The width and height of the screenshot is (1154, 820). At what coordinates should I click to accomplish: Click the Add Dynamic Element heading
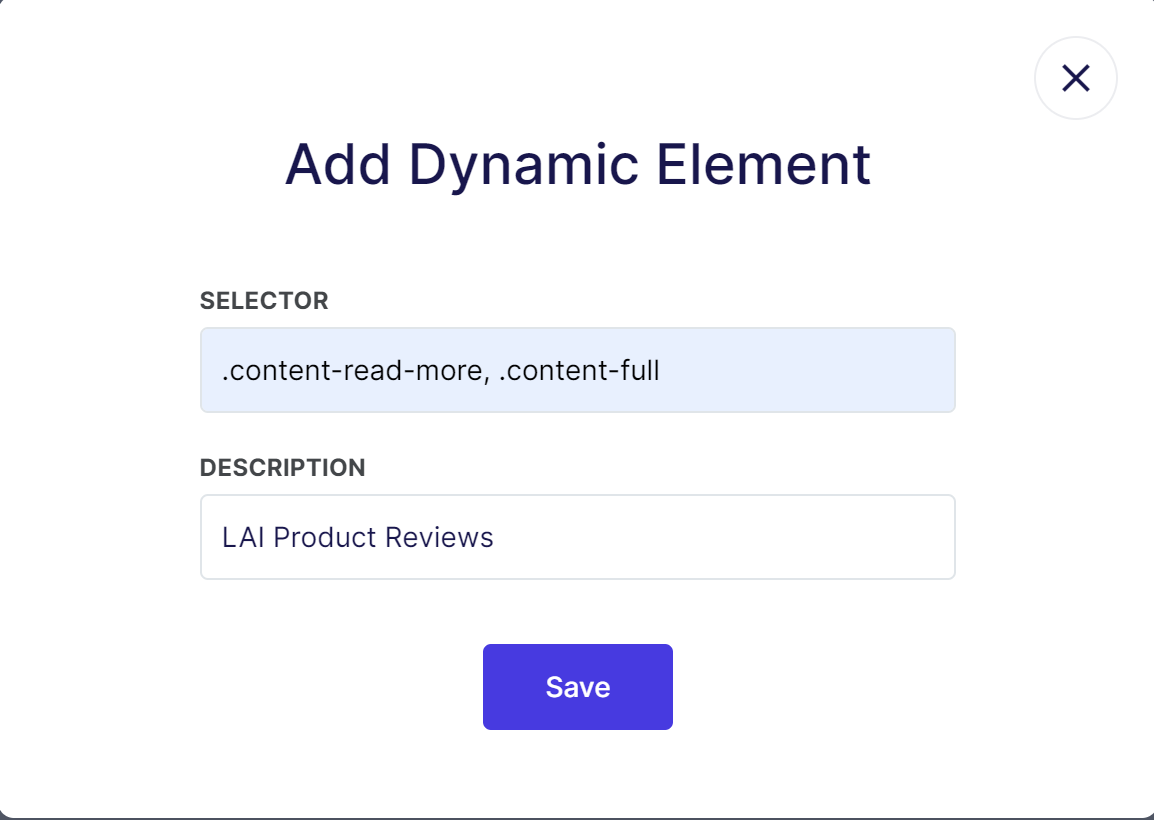tap(578, 165)
